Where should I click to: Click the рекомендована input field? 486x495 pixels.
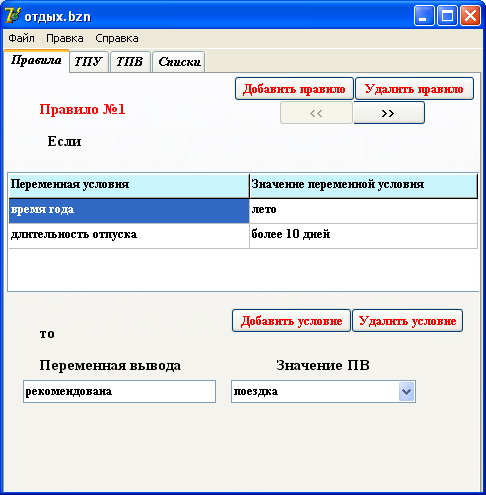point(119,391)
